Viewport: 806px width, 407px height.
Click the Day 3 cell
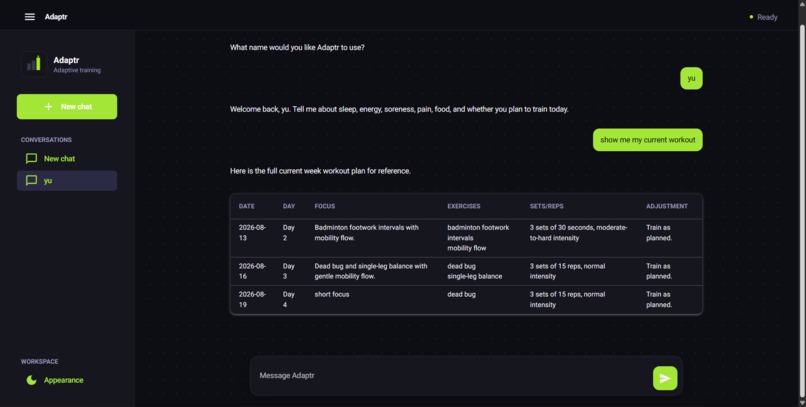click(288, 271)
